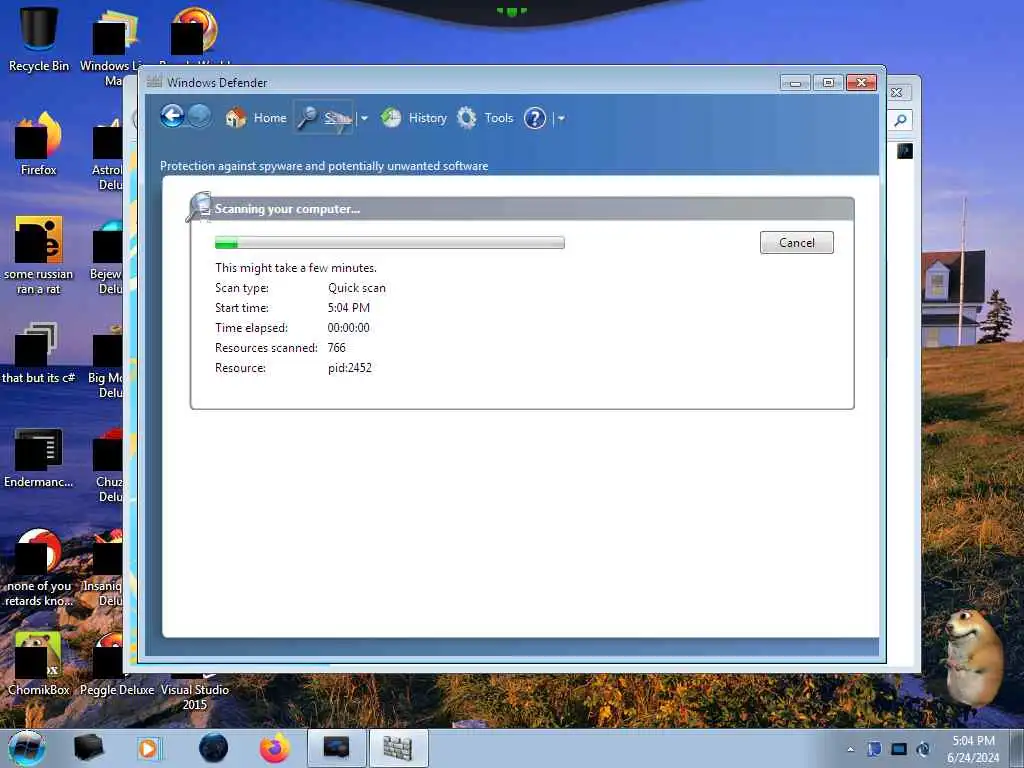Launch Windows Media Player from taskbar
The width and height of the screenshot is (1024, 768).
click(x=149, y=748)
